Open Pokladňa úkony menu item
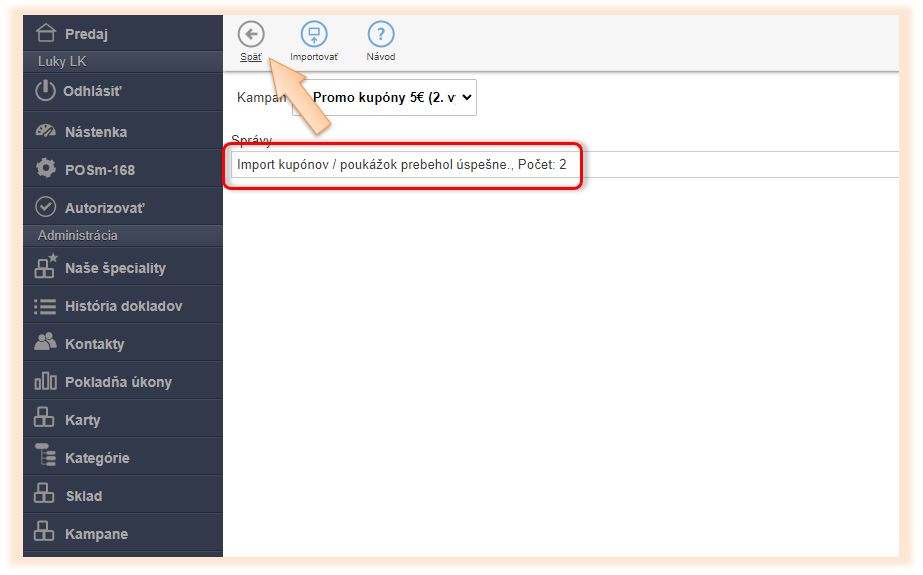The image size is (923, 575). pyautogui.click(x=118, y=382)
